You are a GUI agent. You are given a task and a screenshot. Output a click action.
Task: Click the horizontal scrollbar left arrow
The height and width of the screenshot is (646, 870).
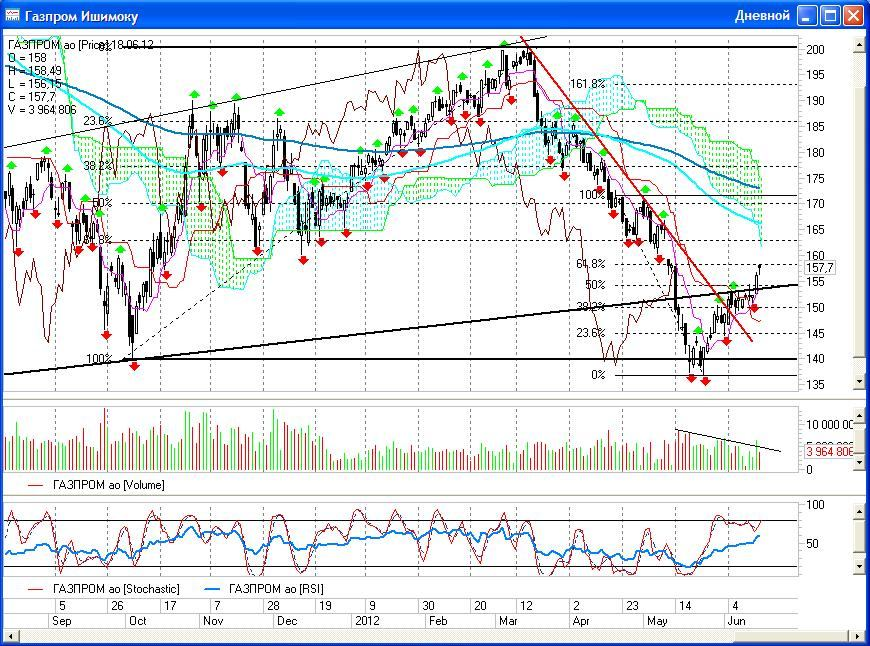coord(11,636)
